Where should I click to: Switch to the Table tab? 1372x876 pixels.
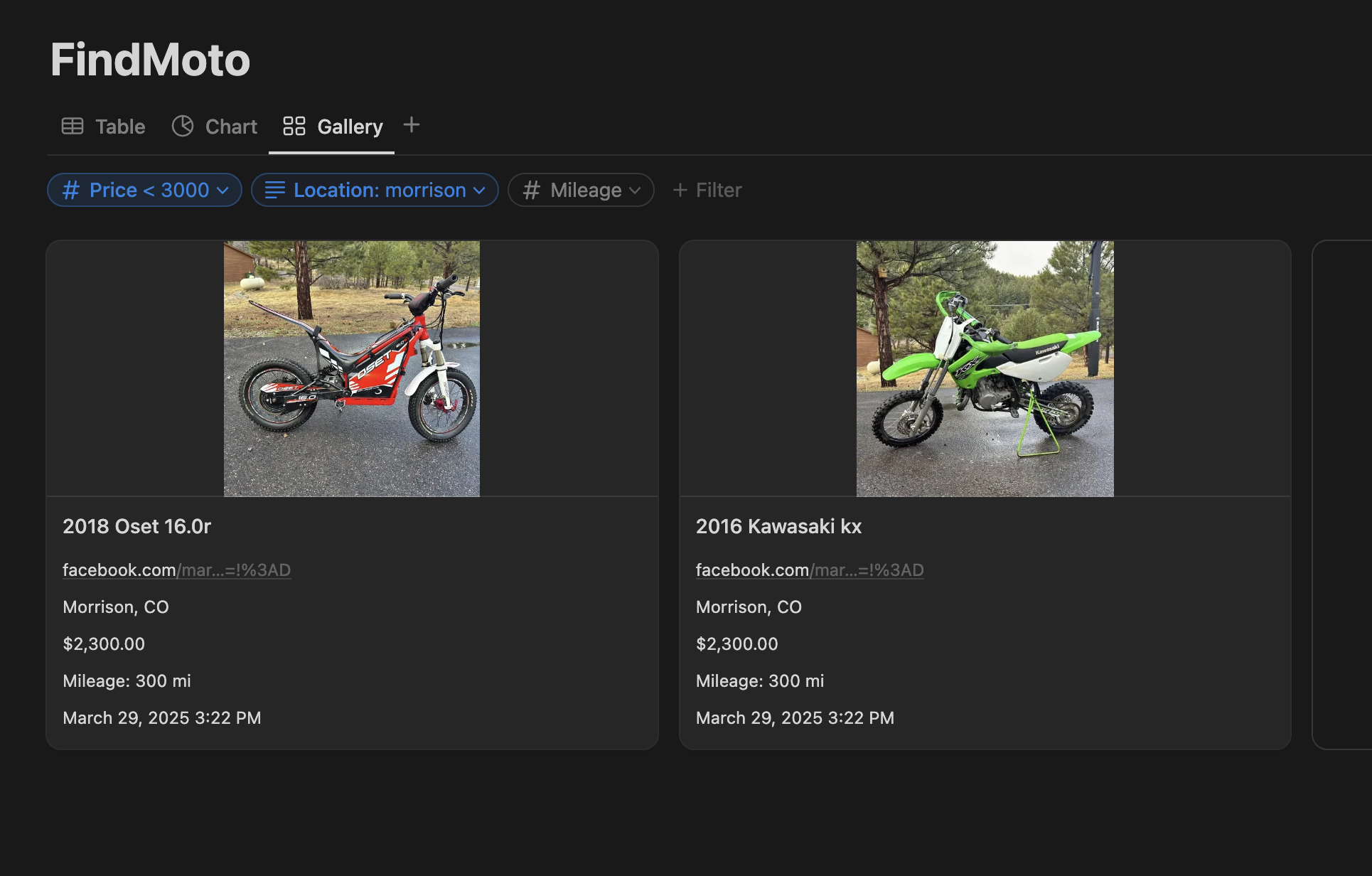click(119, 127)
